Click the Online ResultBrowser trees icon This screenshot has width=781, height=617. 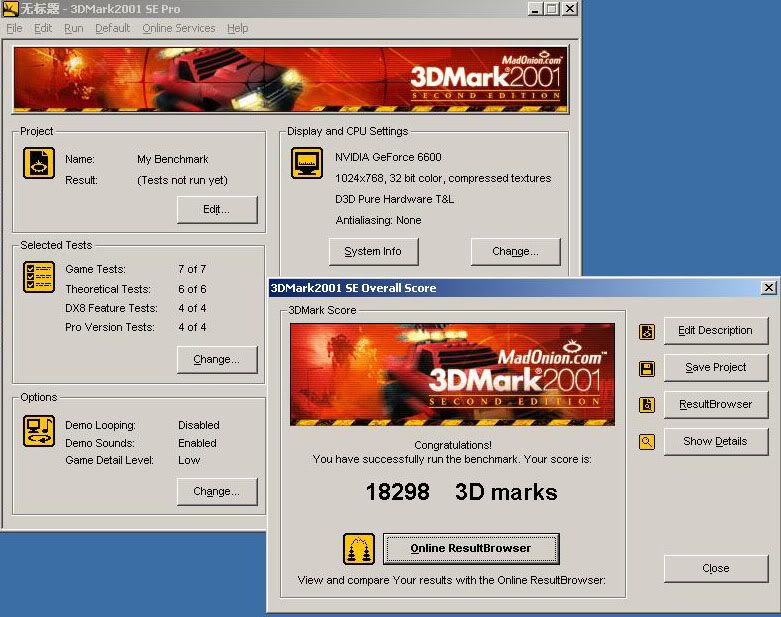pyautogui.click(x=359, y=549)
